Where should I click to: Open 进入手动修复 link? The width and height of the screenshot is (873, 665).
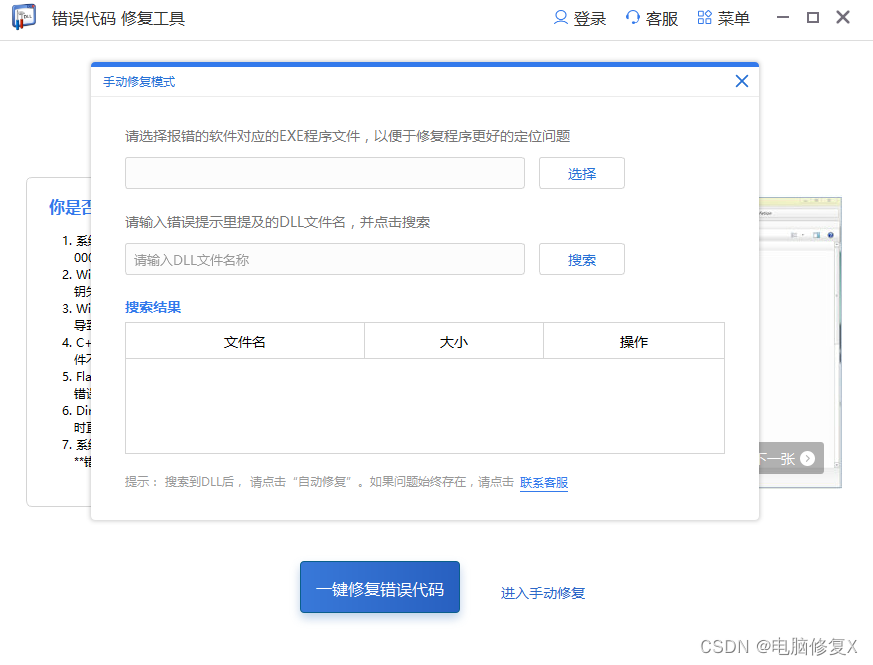pyautogui.click(x=543, y=593)
